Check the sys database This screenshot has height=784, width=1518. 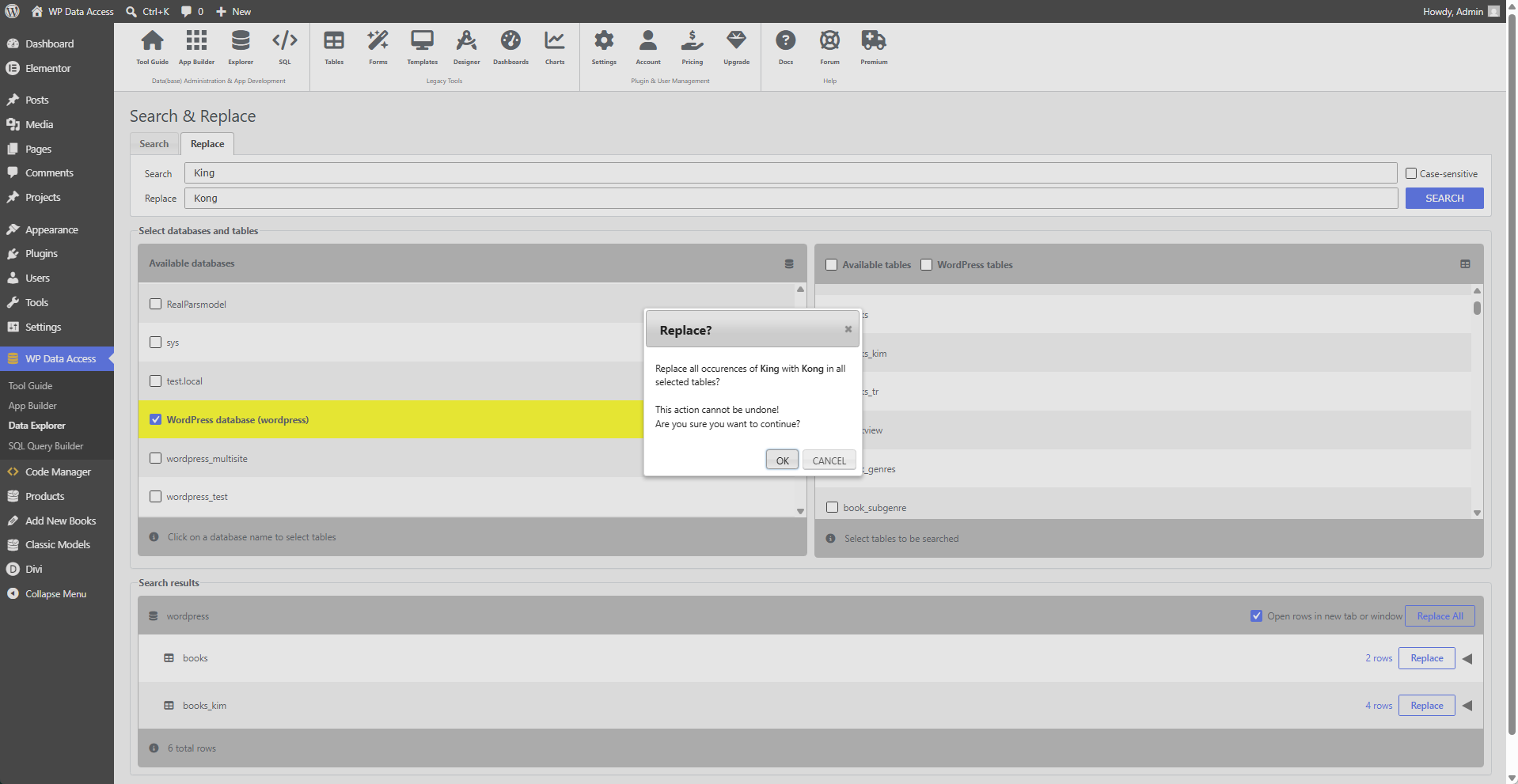point(156,343)
